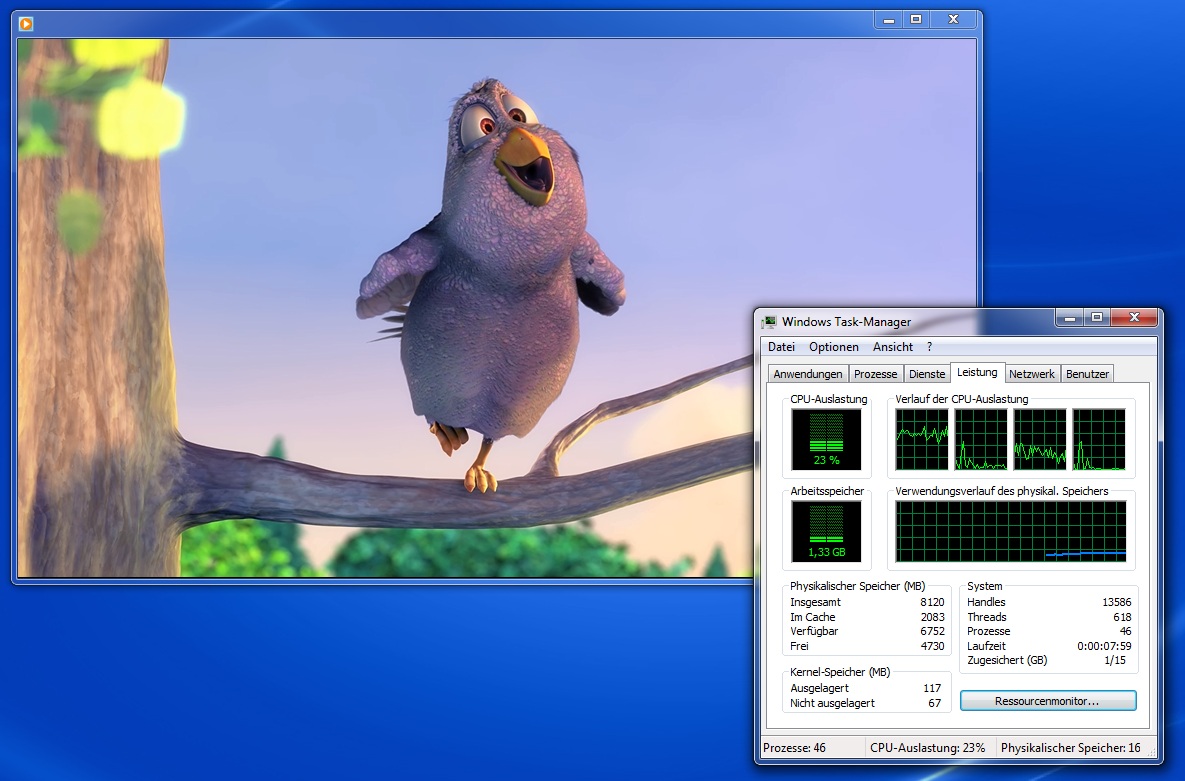This screenshot has height=781, width=1185.
Task: Minimize the Windows Task-Manager window
Action: pyautogui.click(x=1069, y=318)
